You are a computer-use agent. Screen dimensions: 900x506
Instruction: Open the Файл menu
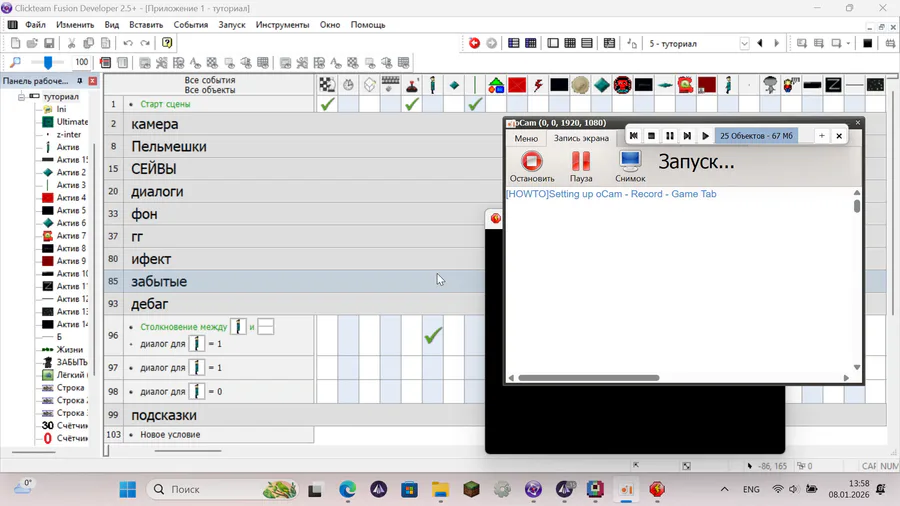coord(35,25)
